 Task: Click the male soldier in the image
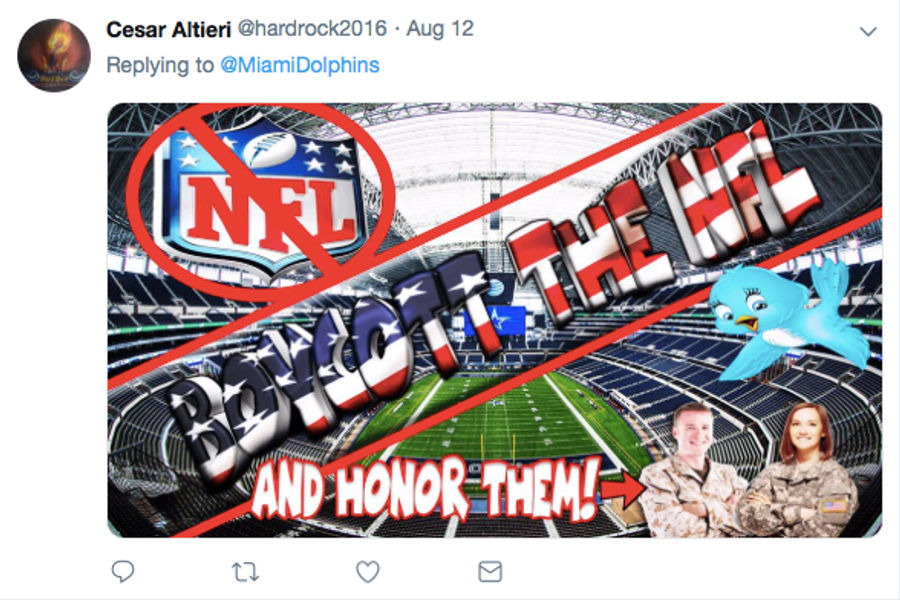coord(695,471)
